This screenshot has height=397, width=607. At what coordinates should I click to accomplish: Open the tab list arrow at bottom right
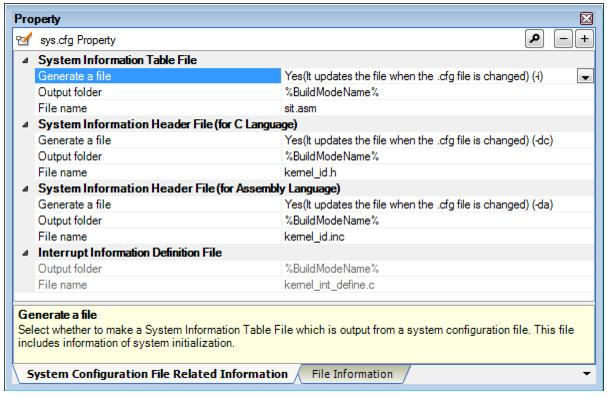point(586,374)
